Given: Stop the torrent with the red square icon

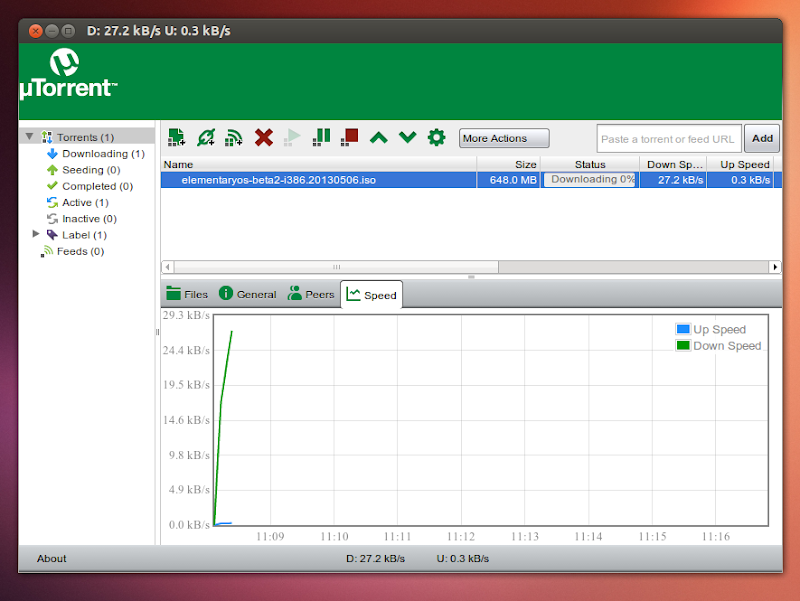Looking at the screenshot, I should click(349, 137).
